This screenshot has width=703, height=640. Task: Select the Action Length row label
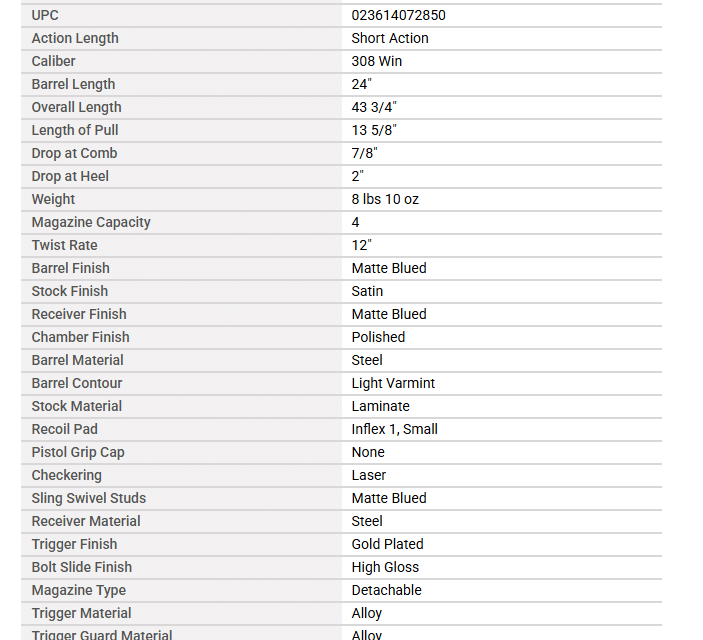[75, 38]
